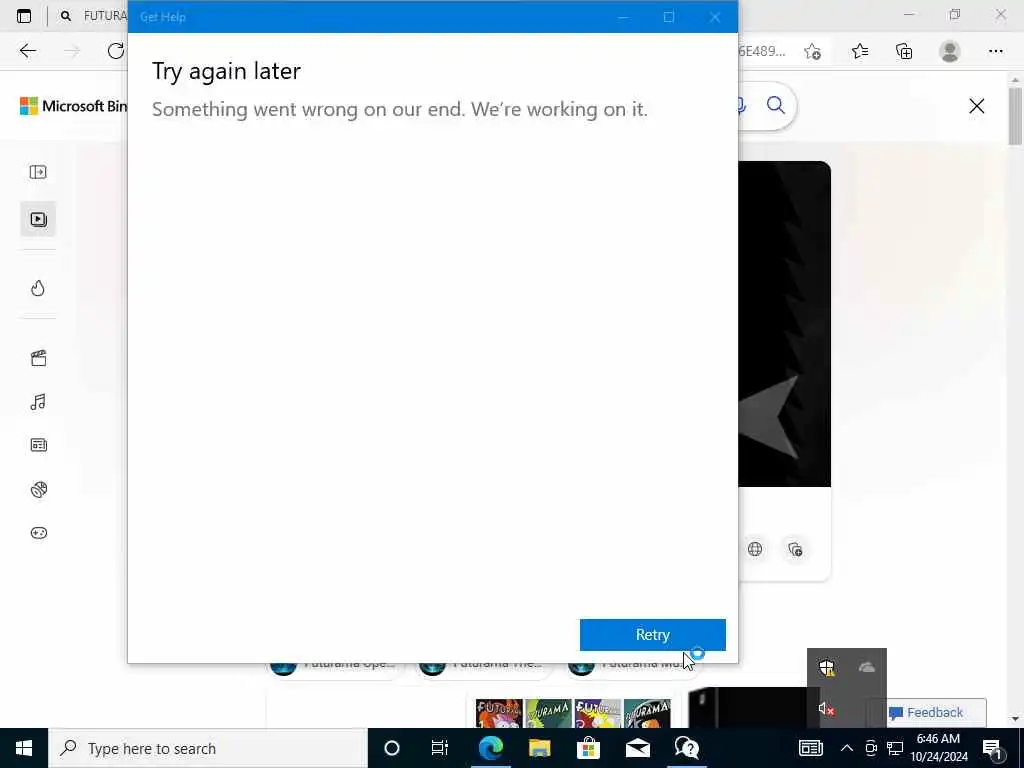Viewport: 1024px width, 768px height.
Task: Add this page to favorites star
Action: [x=812, y=52]
